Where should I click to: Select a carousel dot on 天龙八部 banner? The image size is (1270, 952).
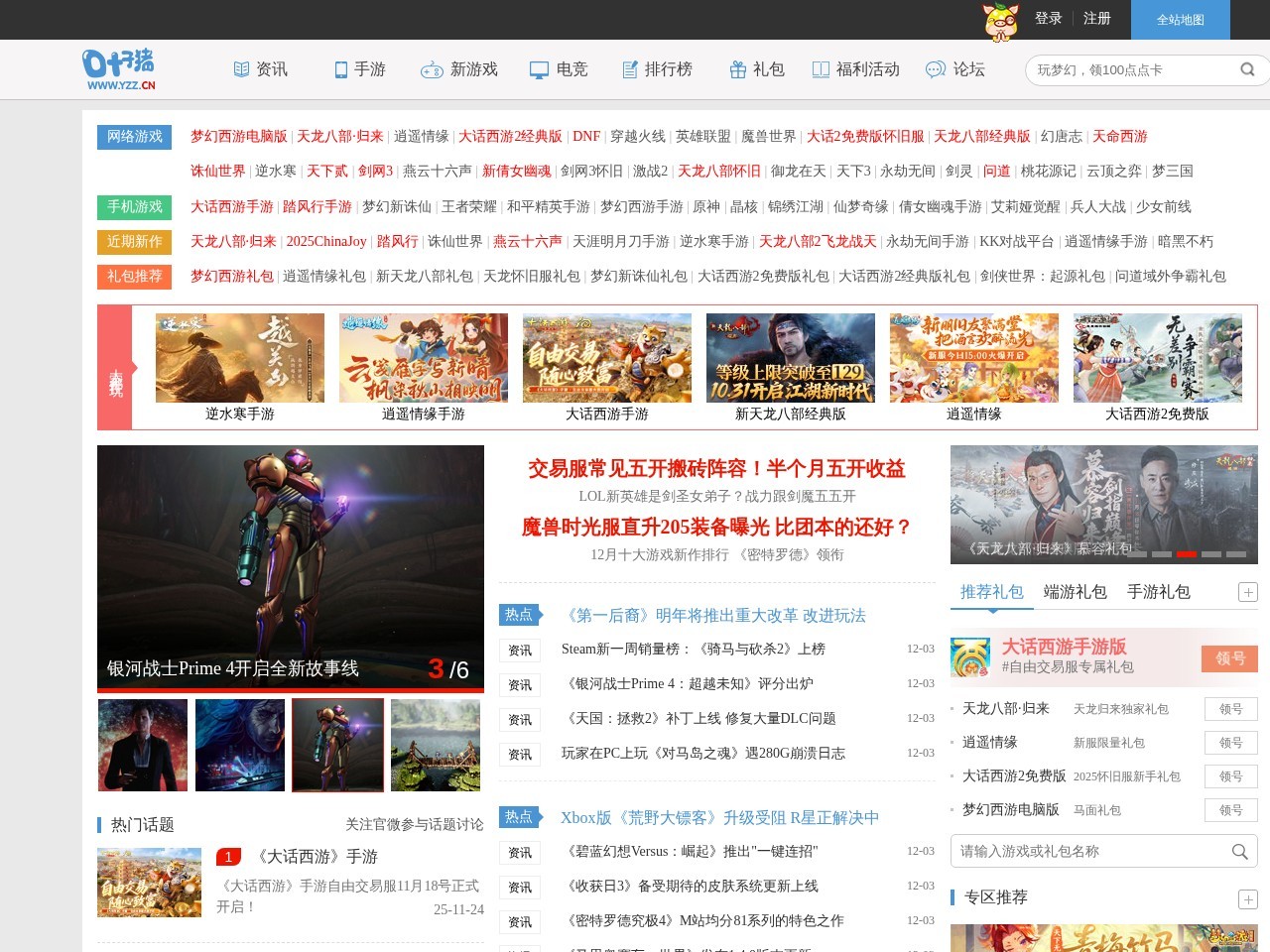pyautogui.click(x=1187, y=553)
